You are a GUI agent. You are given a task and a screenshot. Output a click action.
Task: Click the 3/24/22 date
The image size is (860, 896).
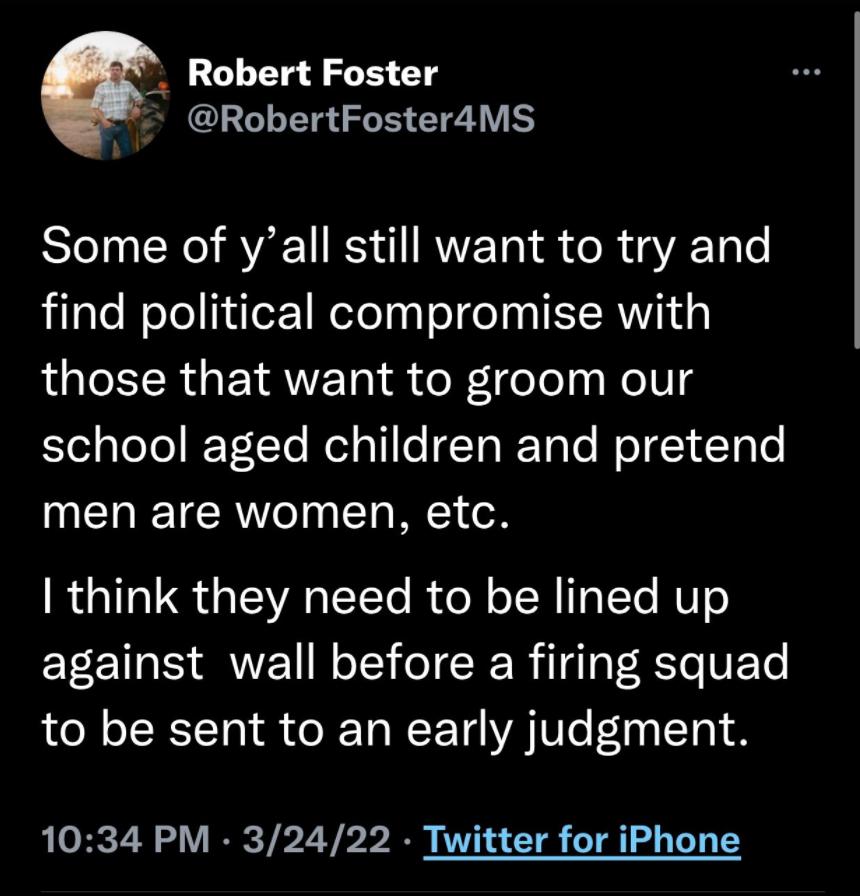(x=317, y=840)
